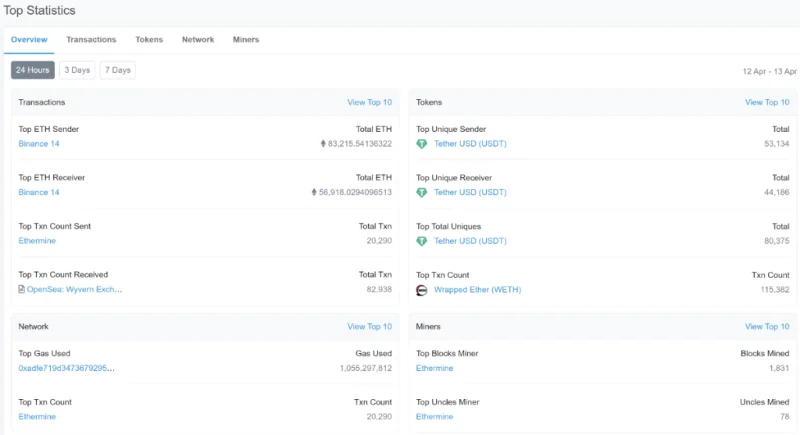Click the Top Total Uniques label
Viewport: 800px width, 435px height.
point(448,226)
